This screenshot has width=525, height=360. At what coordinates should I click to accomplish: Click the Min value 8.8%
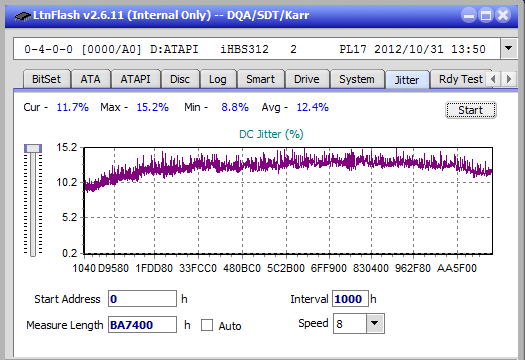click(x=235, y=107)
